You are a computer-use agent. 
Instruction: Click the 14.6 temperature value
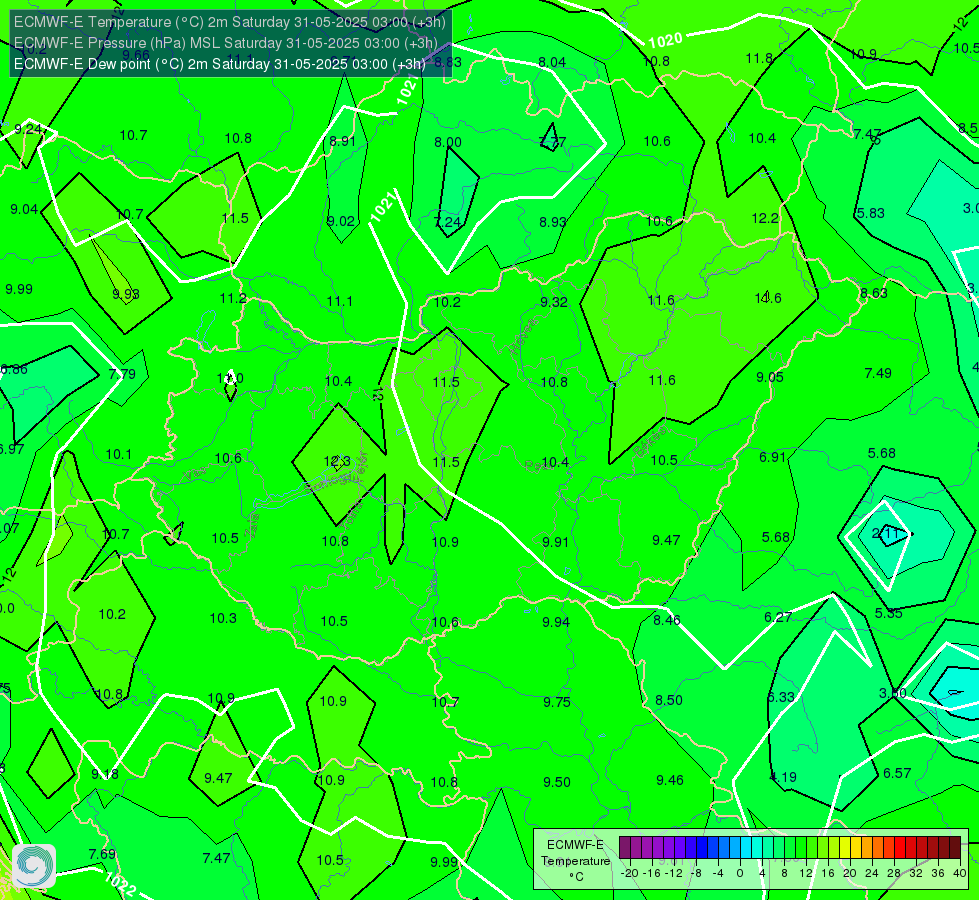768,298
